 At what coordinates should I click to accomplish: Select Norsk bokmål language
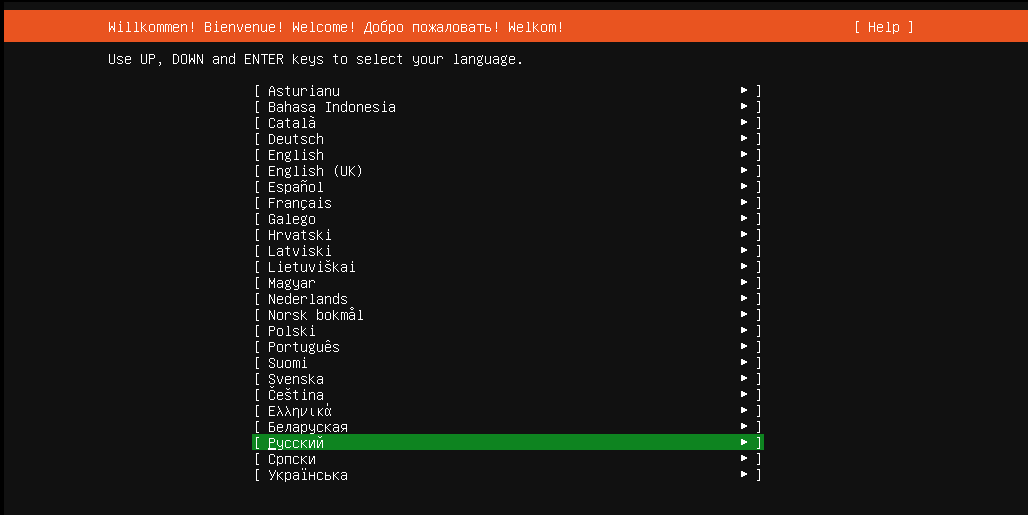point(316,315)
